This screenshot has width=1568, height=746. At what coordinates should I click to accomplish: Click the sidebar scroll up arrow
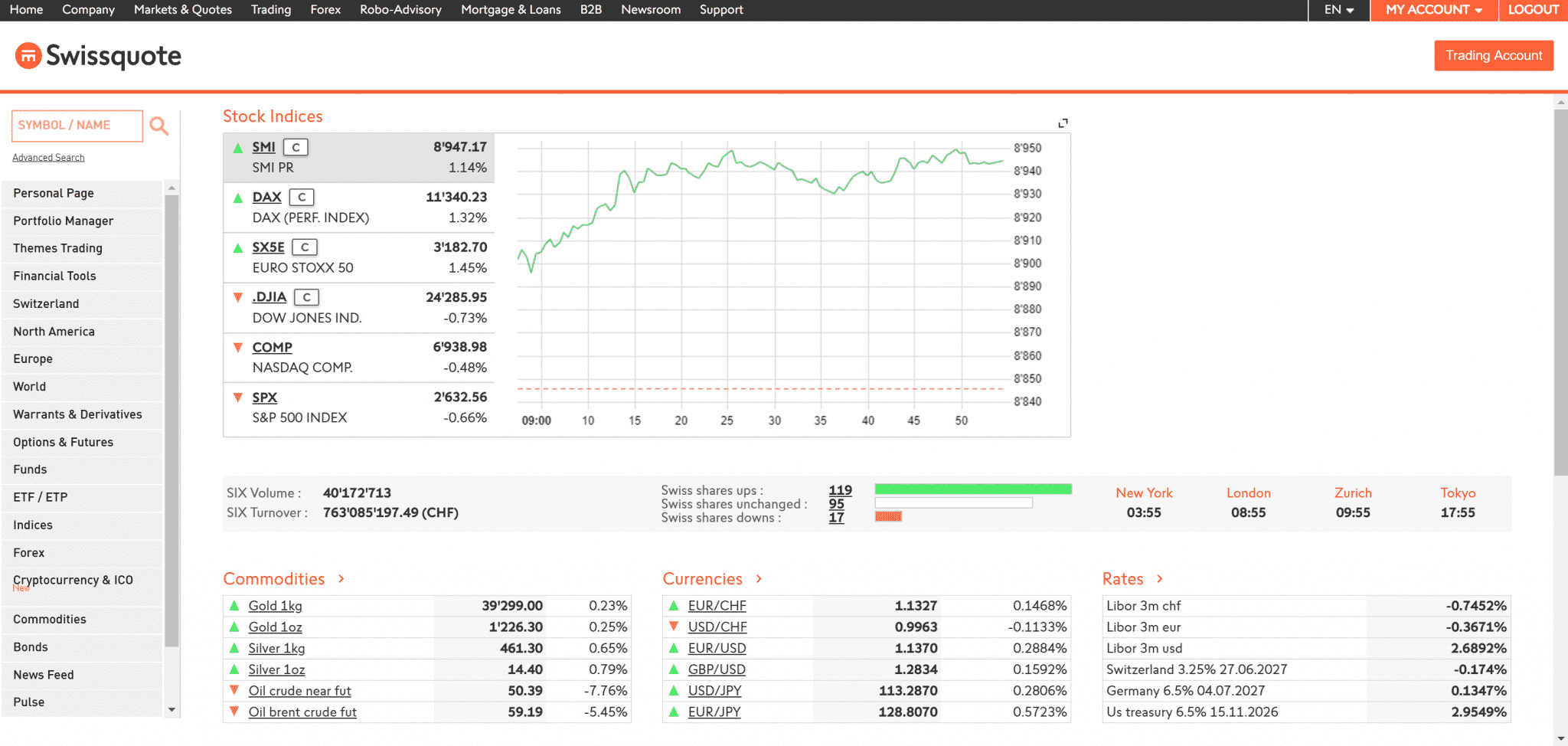point(171,188)
